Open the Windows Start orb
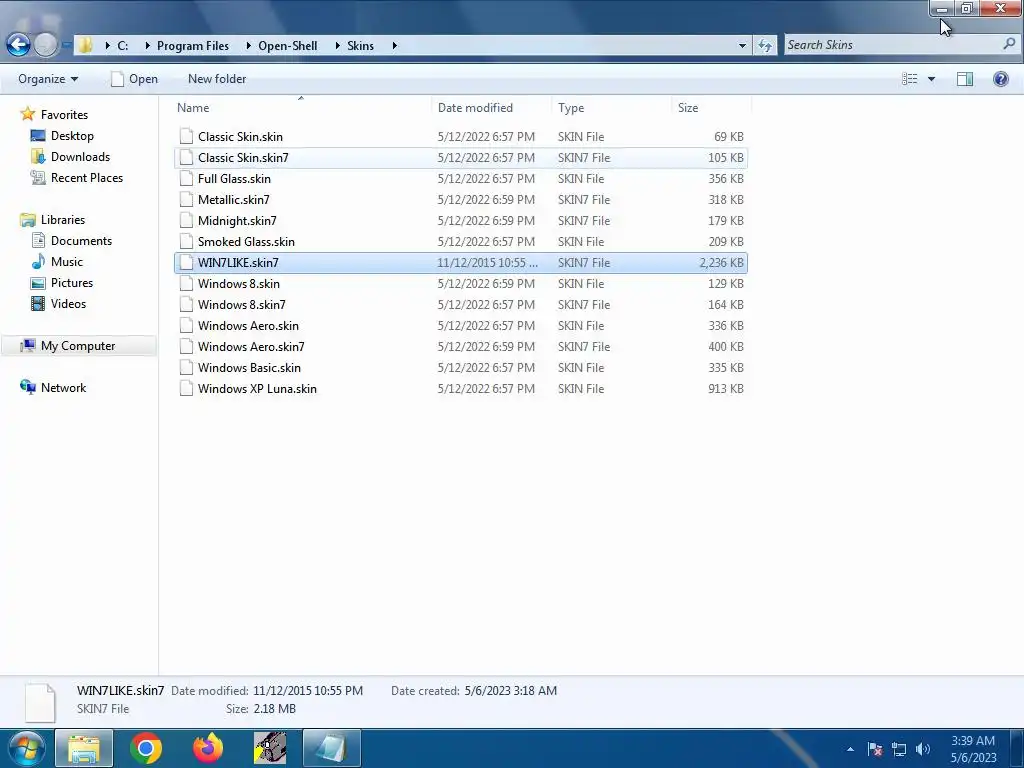 click(26, 748)
